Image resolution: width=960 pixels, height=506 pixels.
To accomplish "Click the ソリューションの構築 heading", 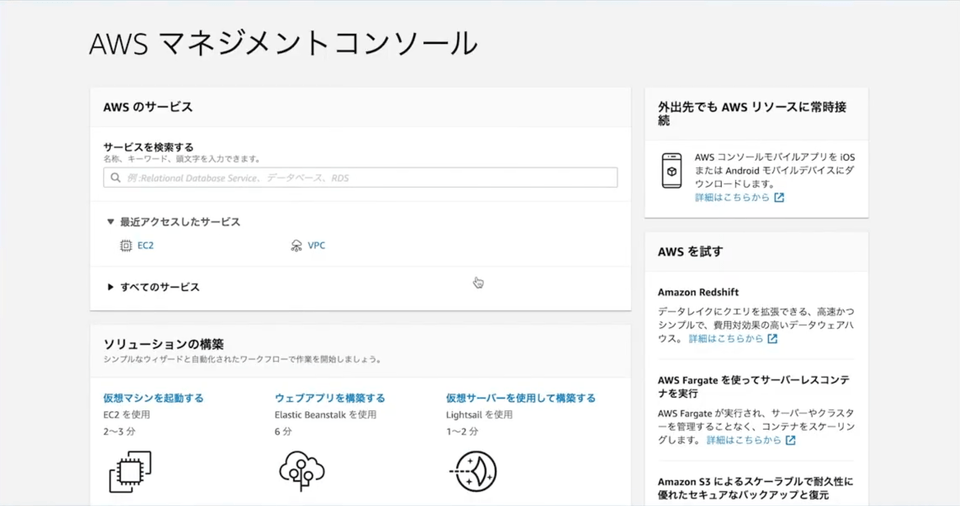I will pos(163,344).
